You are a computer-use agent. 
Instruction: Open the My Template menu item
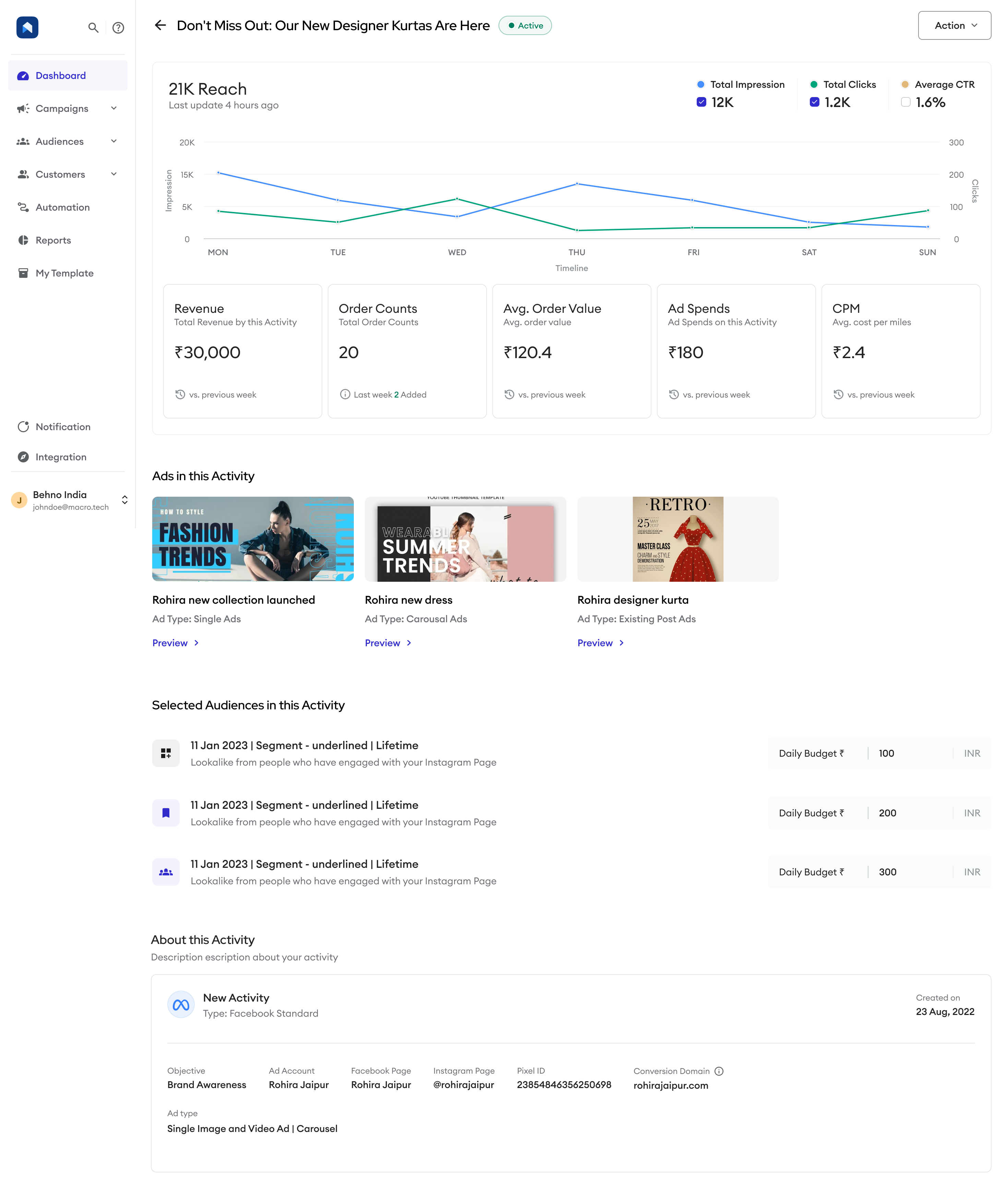click(x=68, y=273)
